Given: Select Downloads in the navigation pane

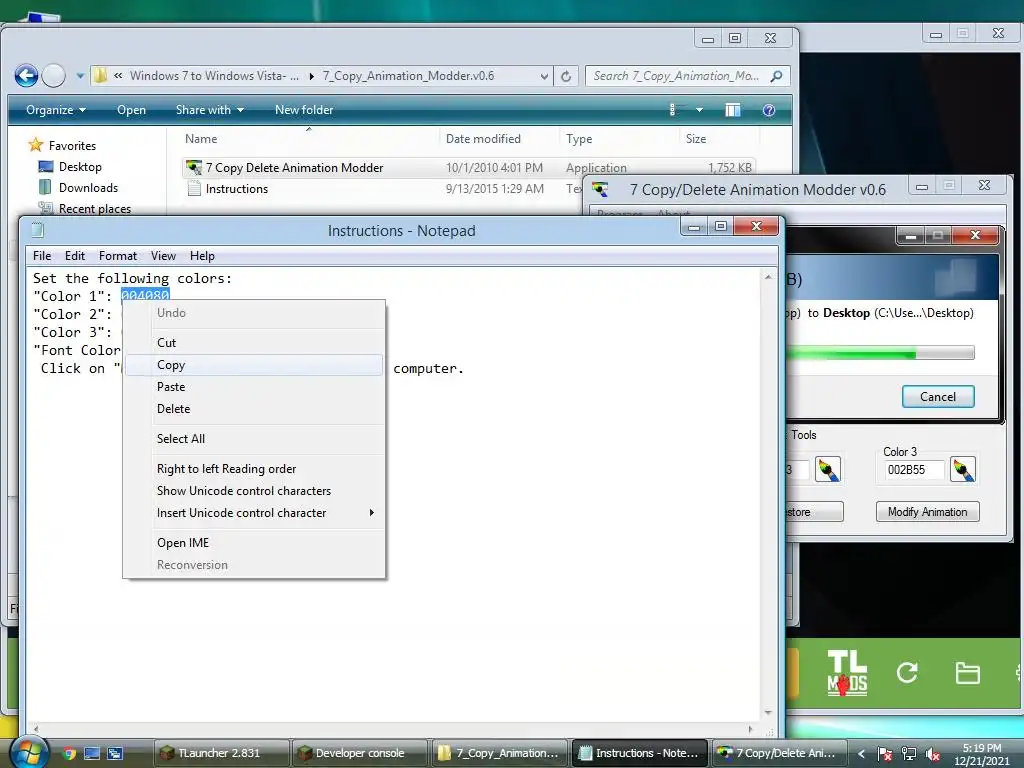Looking at the screenshot, I should (x=79, y=187).
